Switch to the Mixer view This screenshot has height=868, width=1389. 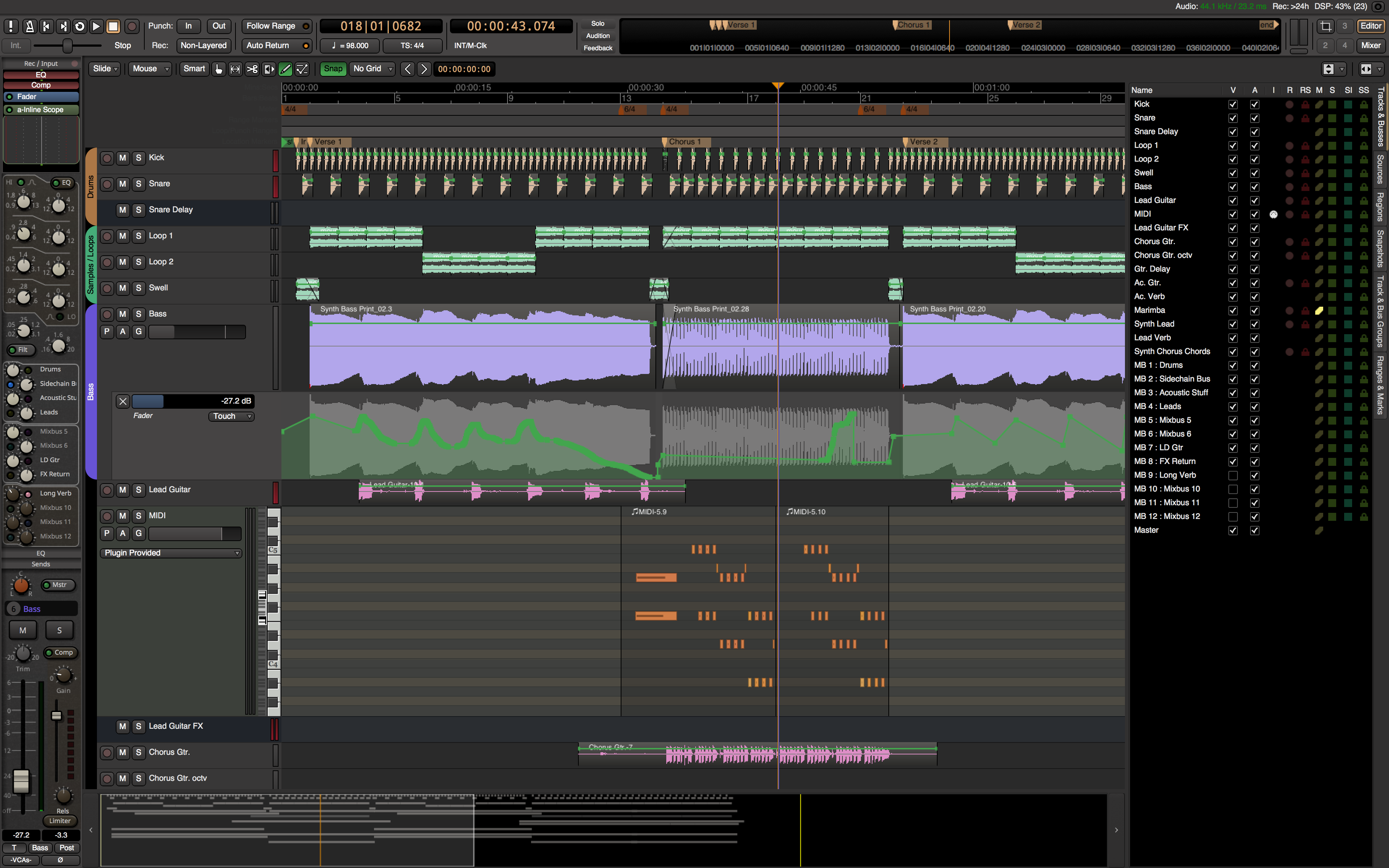[1371, 45]
